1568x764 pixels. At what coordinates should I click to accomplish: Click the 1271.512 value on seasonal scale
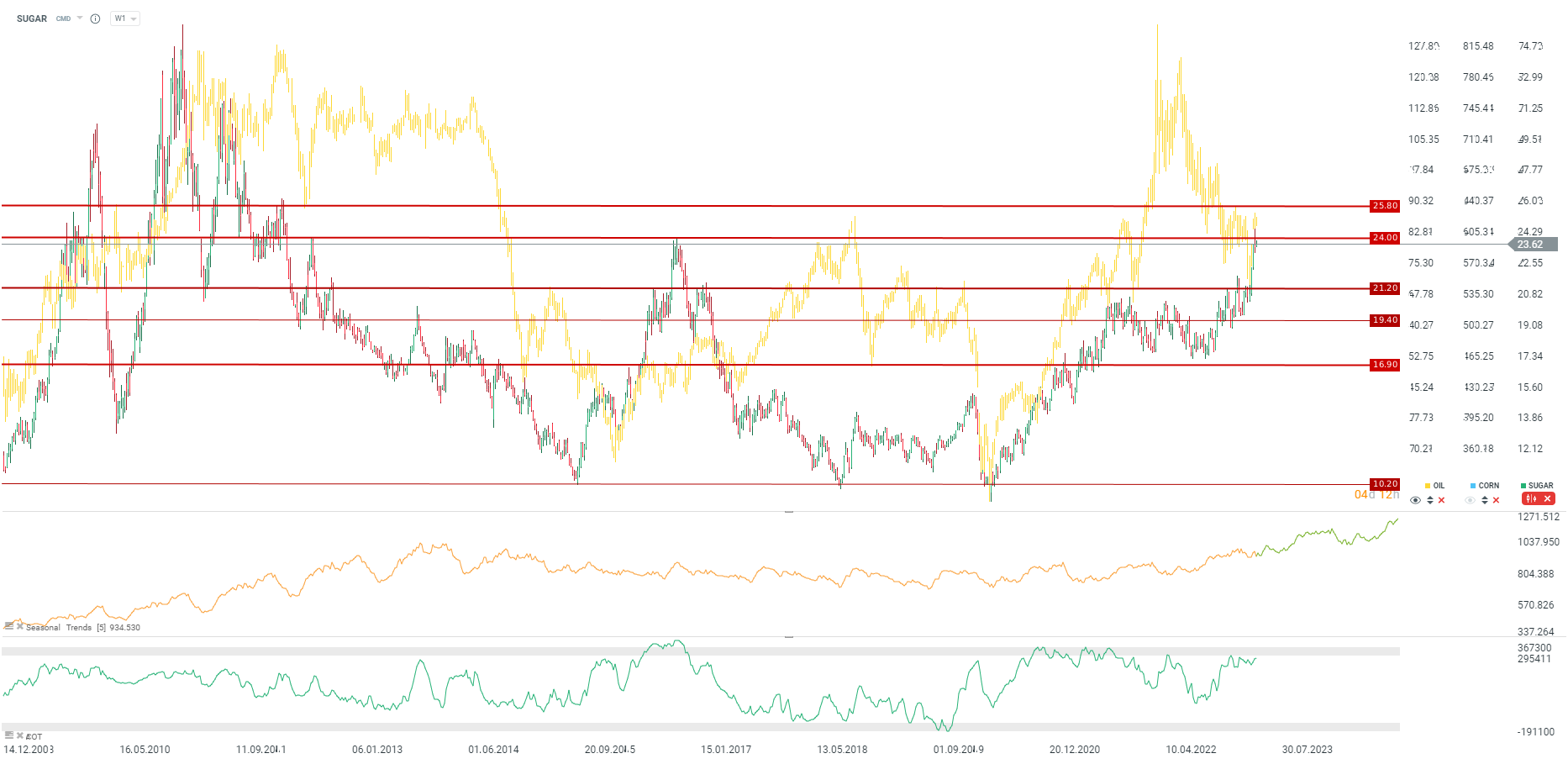click(1539, 517)
